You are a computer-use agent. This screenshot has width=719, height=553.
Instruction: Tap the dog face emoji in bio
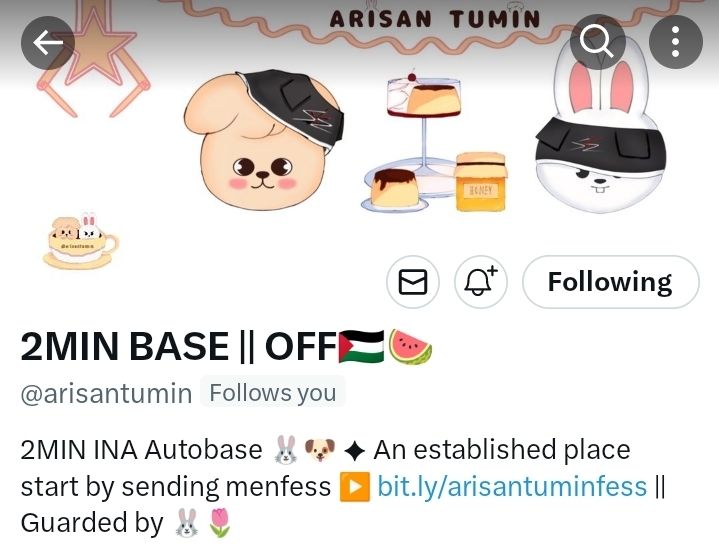pos(320,450)
